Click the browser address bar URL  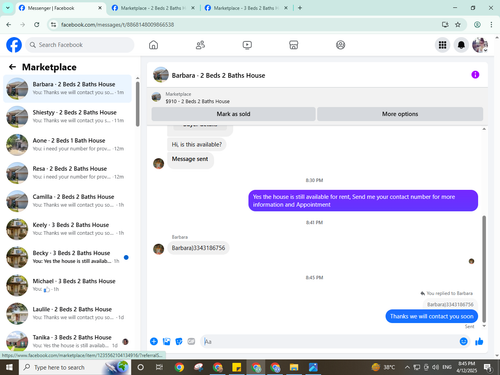(117, 25)
